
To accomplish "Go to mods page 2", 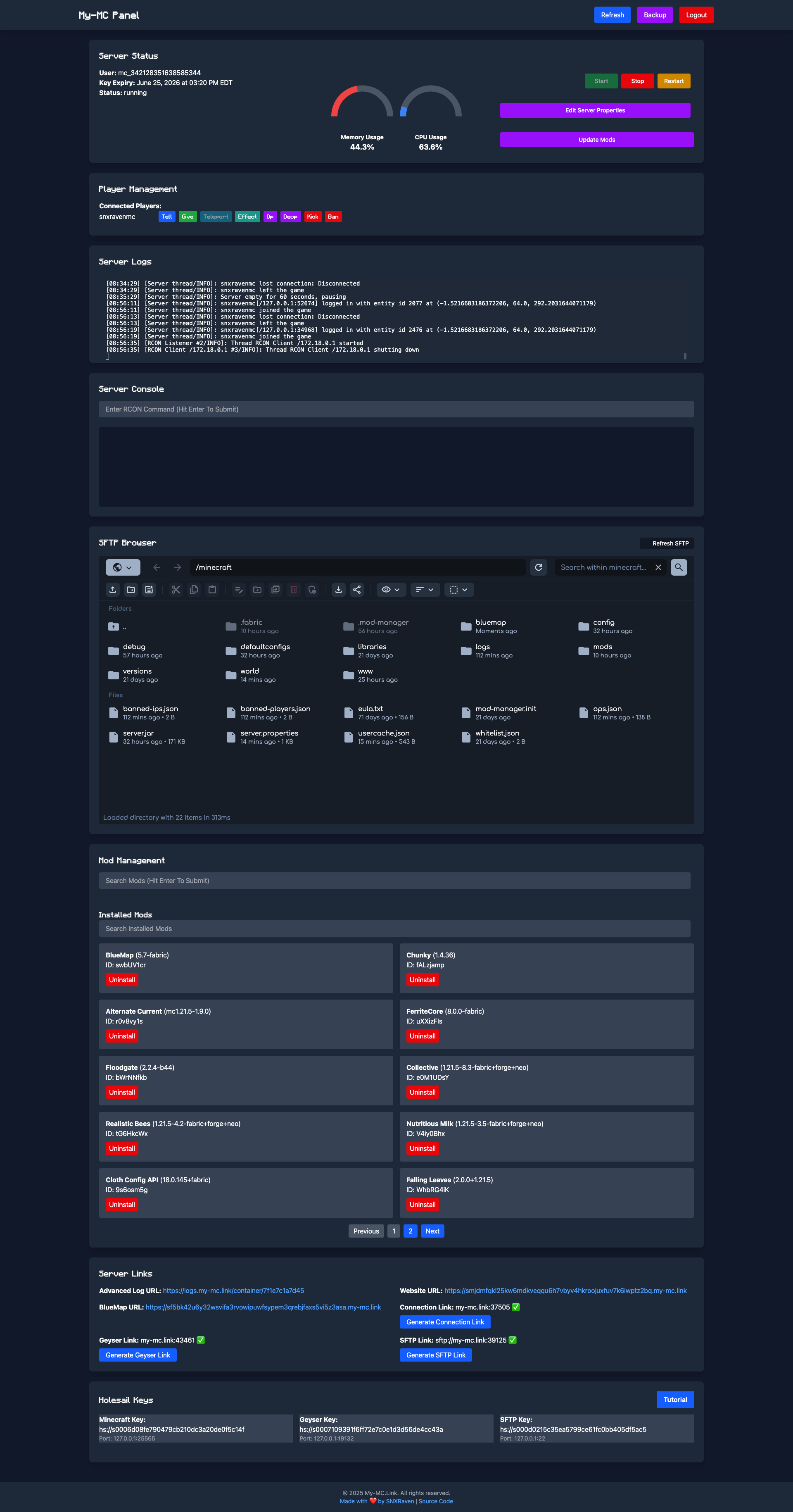I will [x=411, y=1231].
